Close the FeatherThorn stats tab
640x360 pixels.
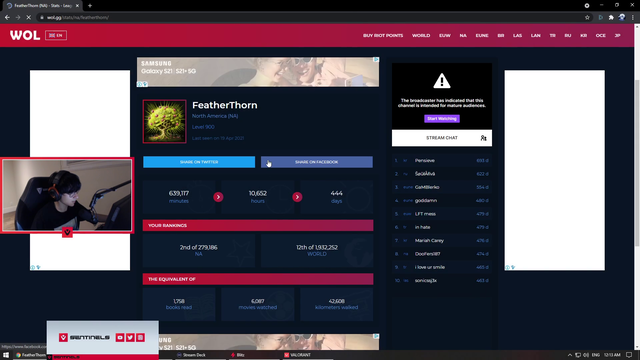(x=77, y=6)
